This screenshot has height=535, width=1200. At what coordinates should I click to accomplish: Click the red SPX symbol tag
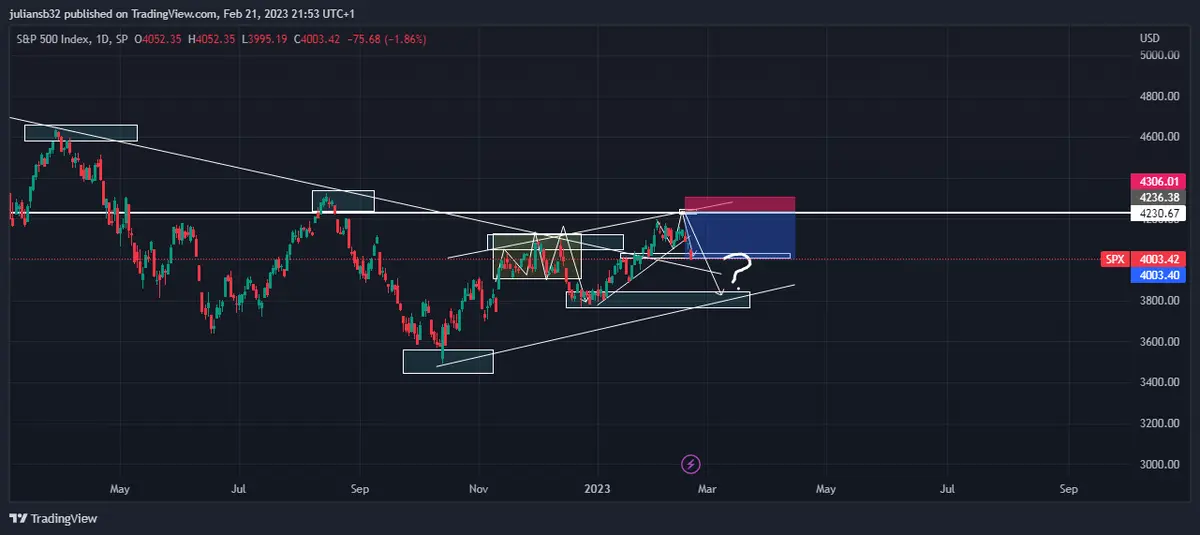[x=1114, y=259]
